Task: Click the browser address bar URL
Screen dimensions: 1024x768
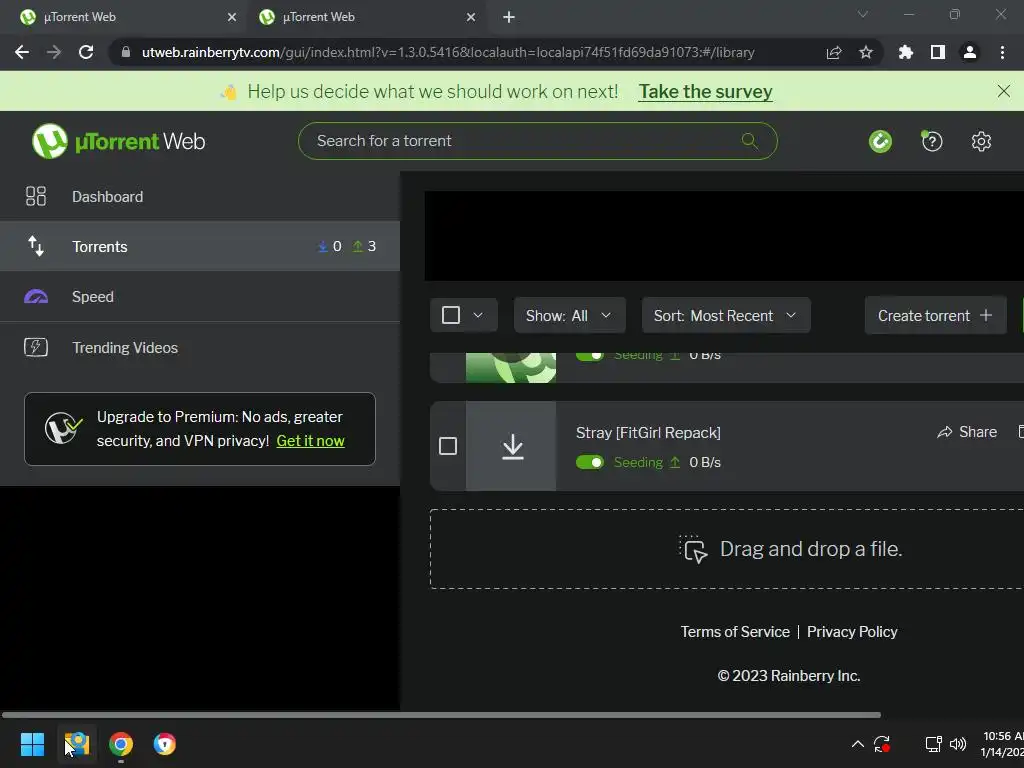Action: point(448,52)
